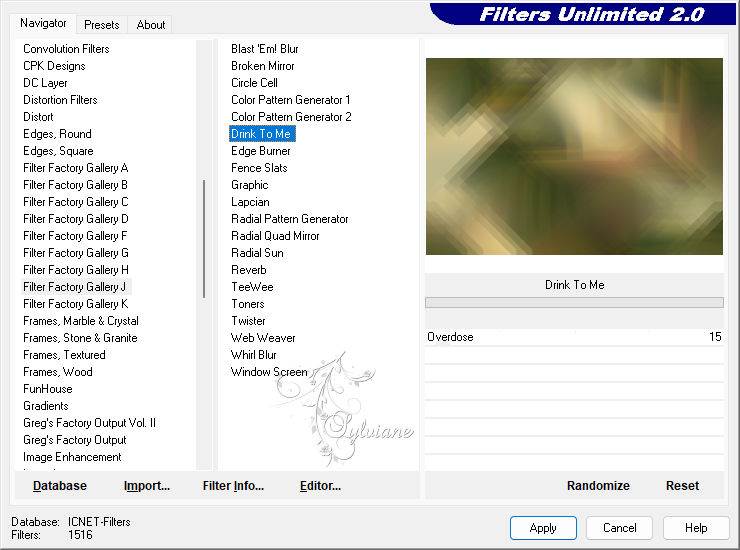740x550 pixels.
Task: Open the Help button
Action: click(696, 528)
